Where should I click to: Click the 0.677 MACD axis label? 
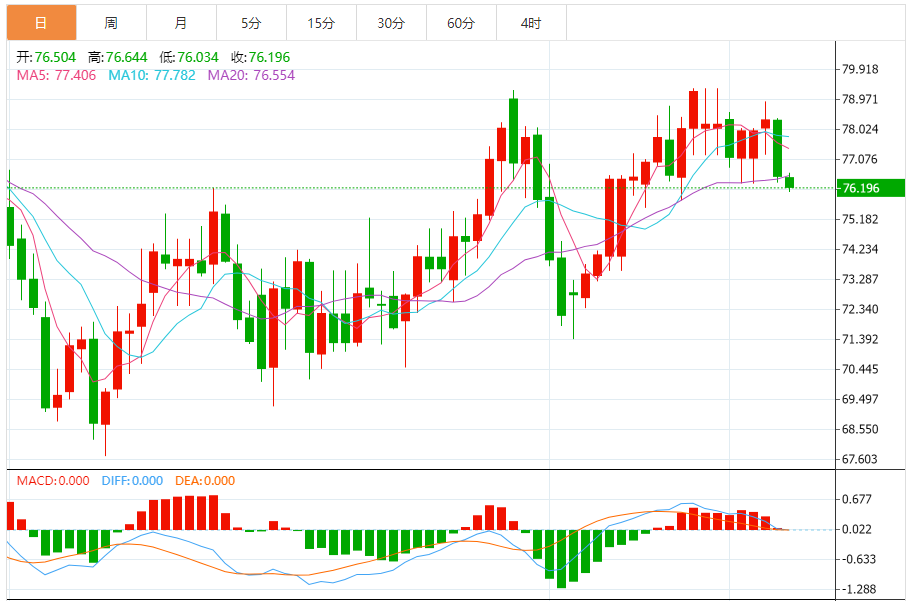(x=857, y=499)
